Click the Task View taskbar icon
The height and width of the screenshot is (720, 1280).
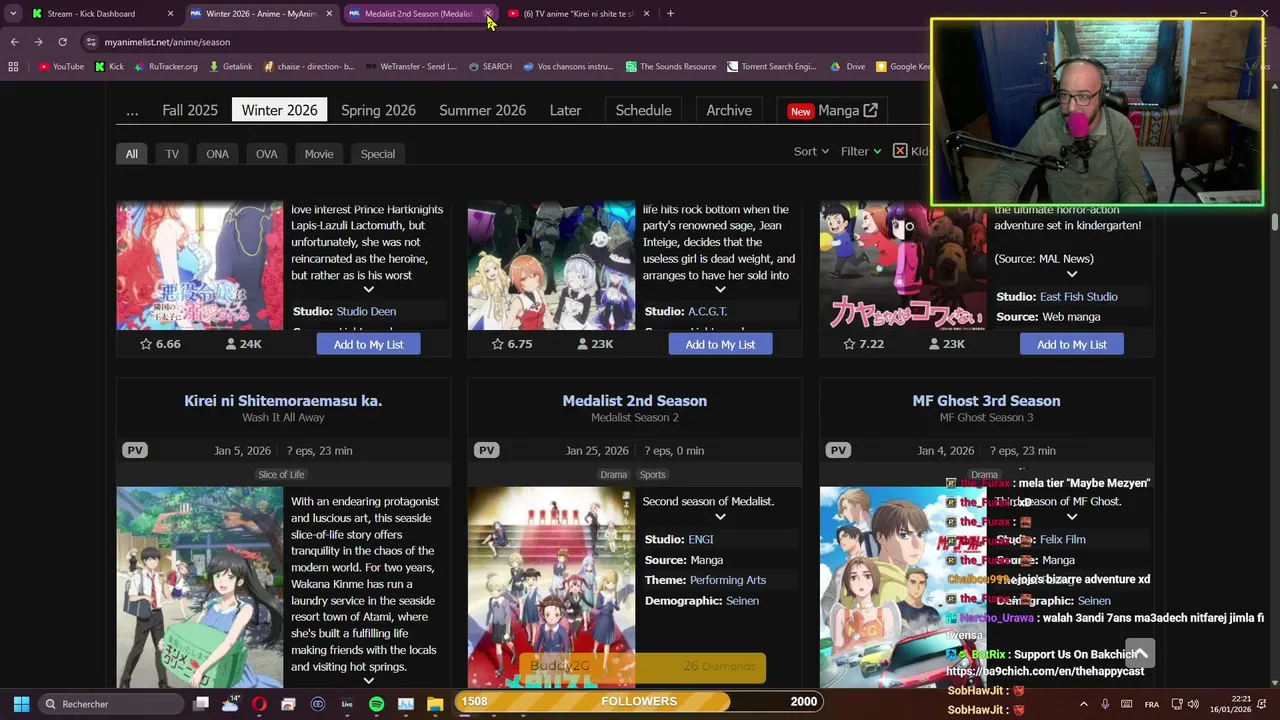[201, 704]
